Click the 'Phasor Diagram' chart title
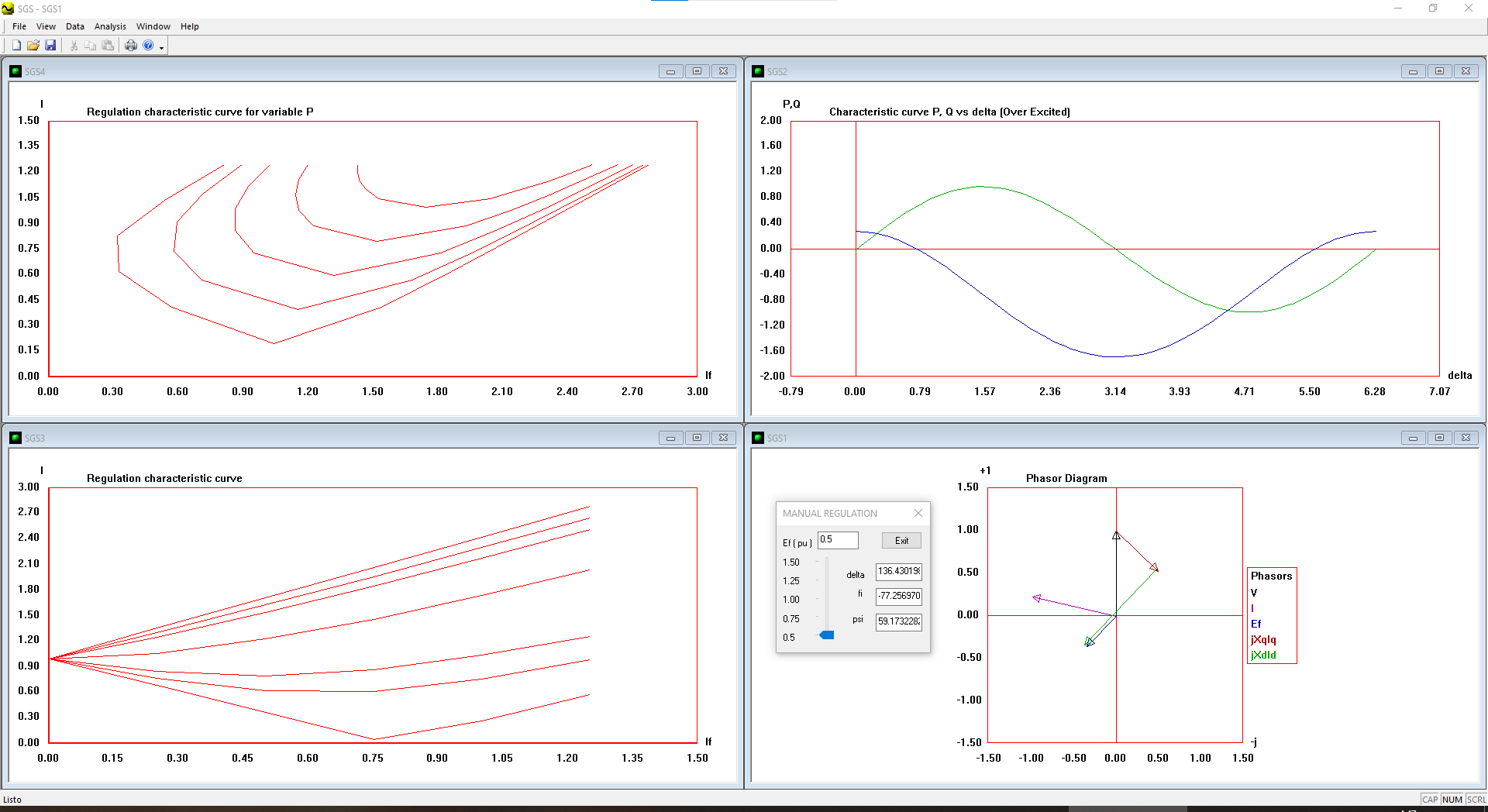 (1066, 478)
